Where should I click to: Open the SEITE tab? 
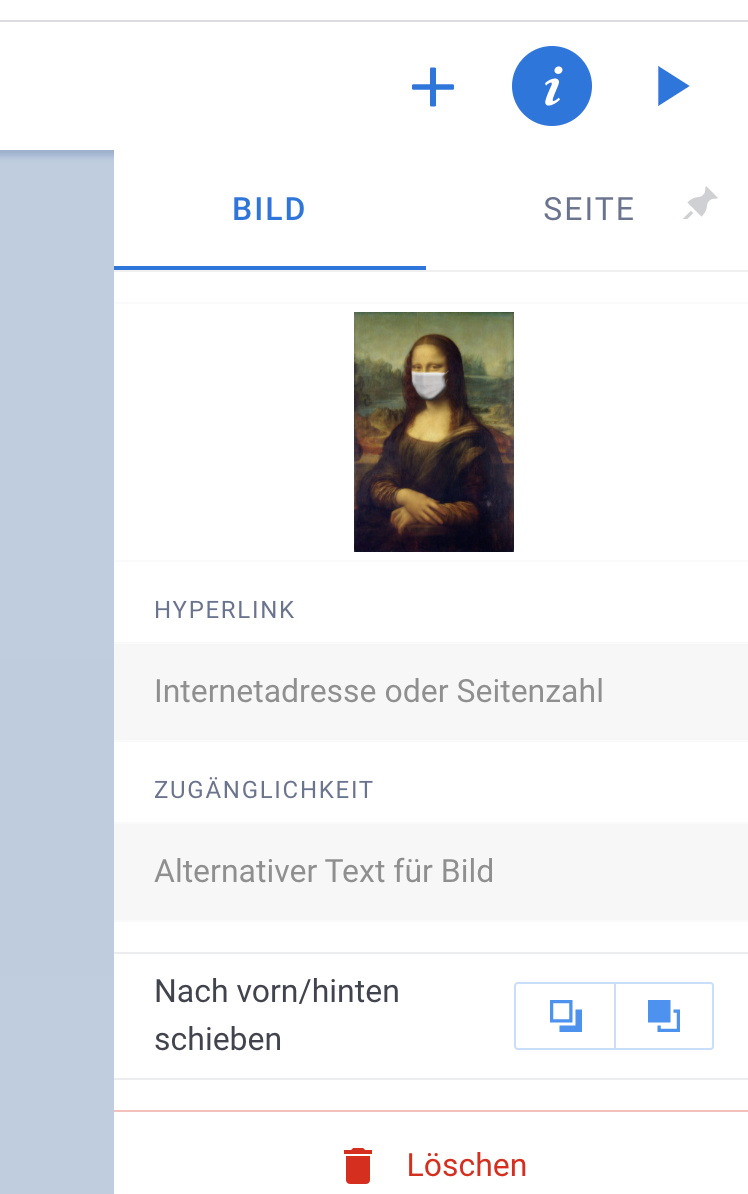pyautogui.click(x=589, y=209)
